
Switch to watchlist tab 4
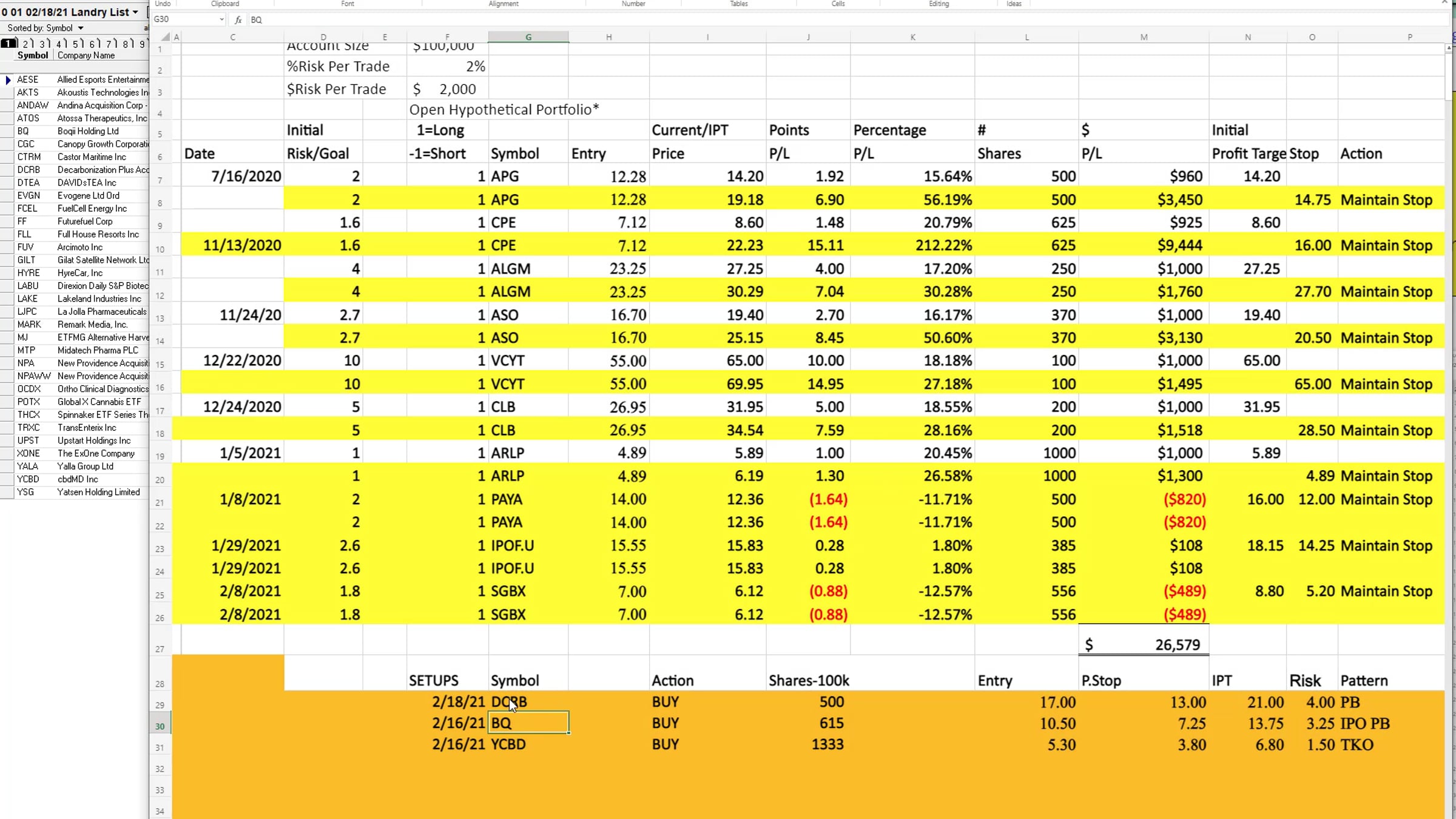pyautogui.click(x=60, y=44)
